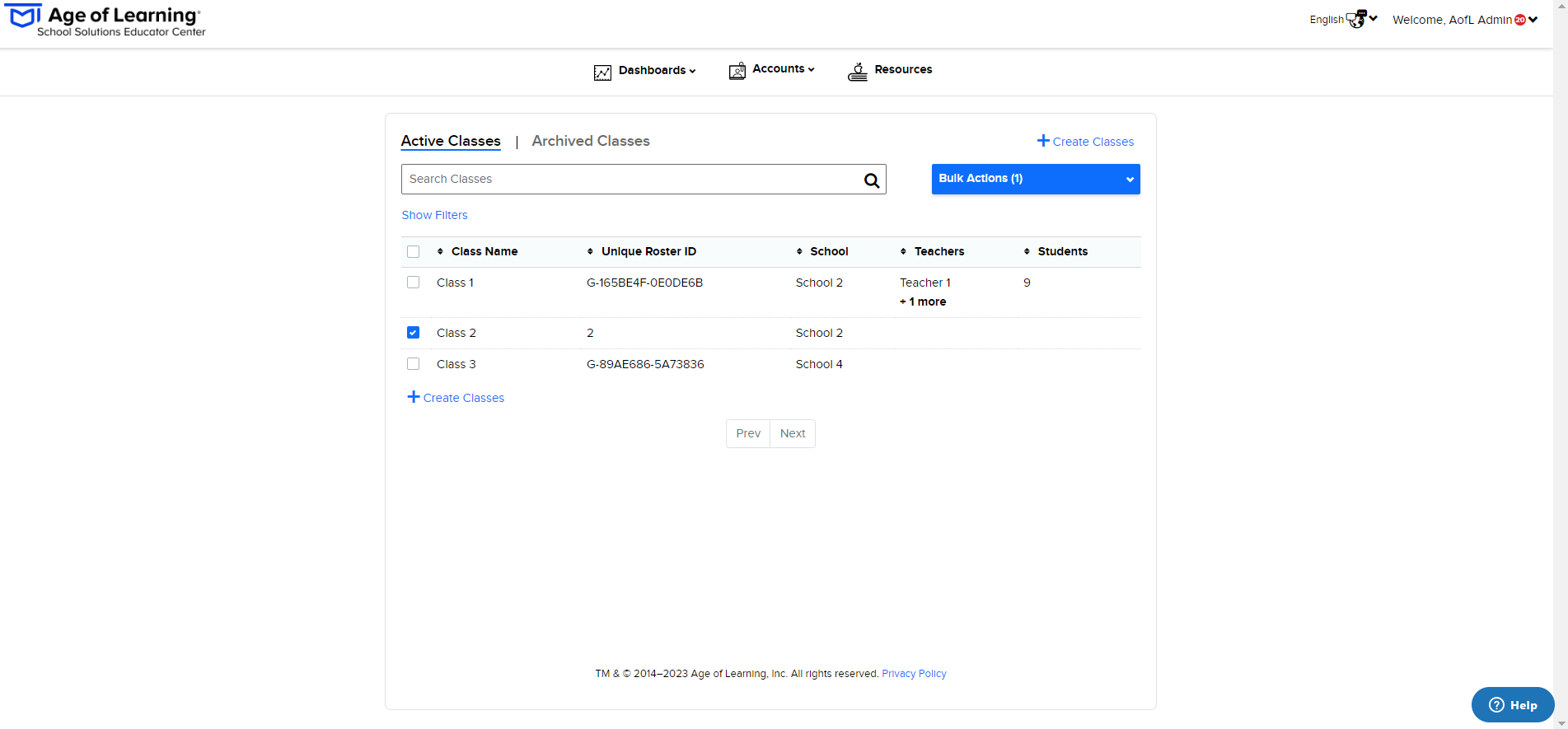This screenshot has height=729, width=1568.
Task: Click School 2 in Class 2 row
Action: coord(819,333)
